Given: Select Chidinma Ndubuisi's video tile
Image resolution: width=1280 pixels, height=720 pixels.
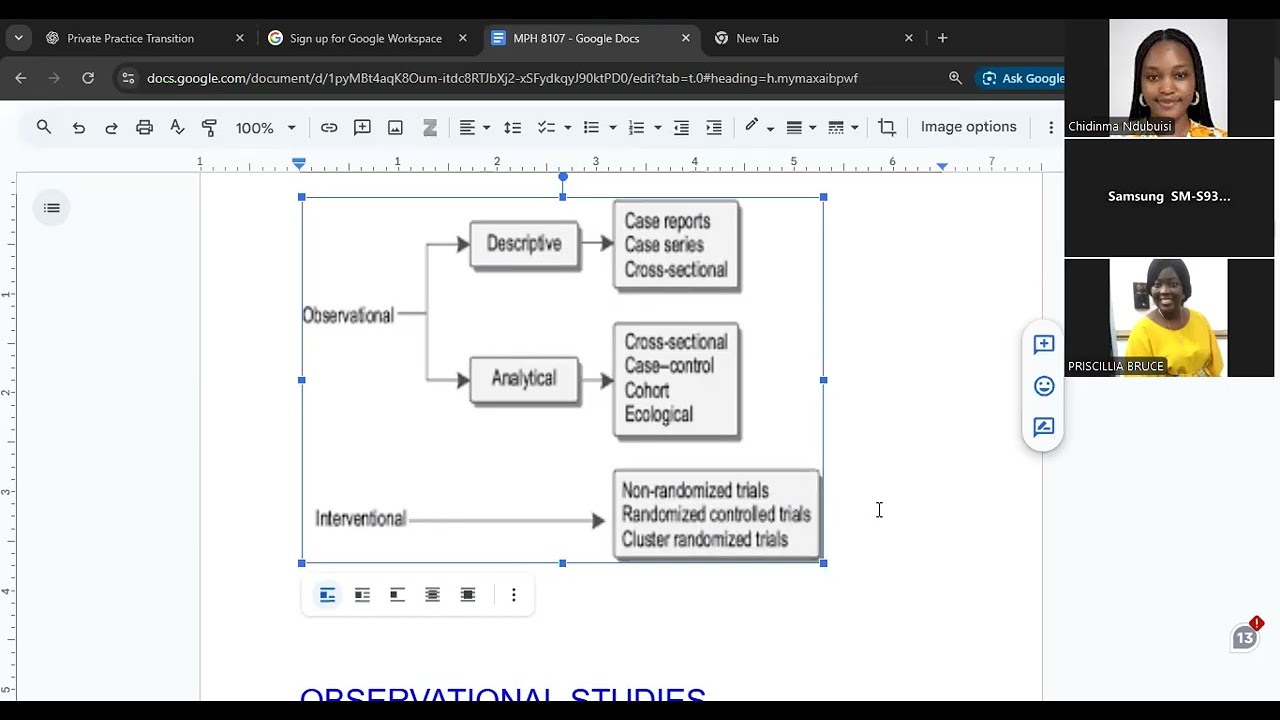Looking at the screenshot, I should (1168, 78).
